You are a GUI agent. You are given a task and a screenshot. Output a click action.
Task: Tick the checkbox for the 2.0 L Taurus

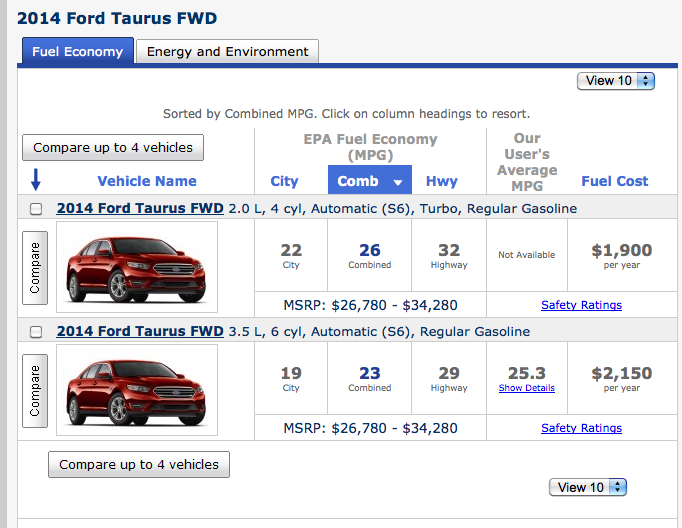pyautogui.click(x=36, y=209)
